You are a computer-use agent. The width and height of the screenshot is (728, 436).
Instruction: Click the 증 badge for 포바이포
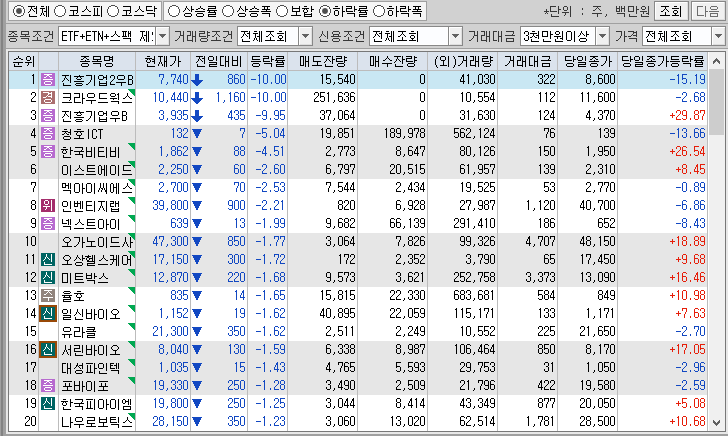[48, 385]
